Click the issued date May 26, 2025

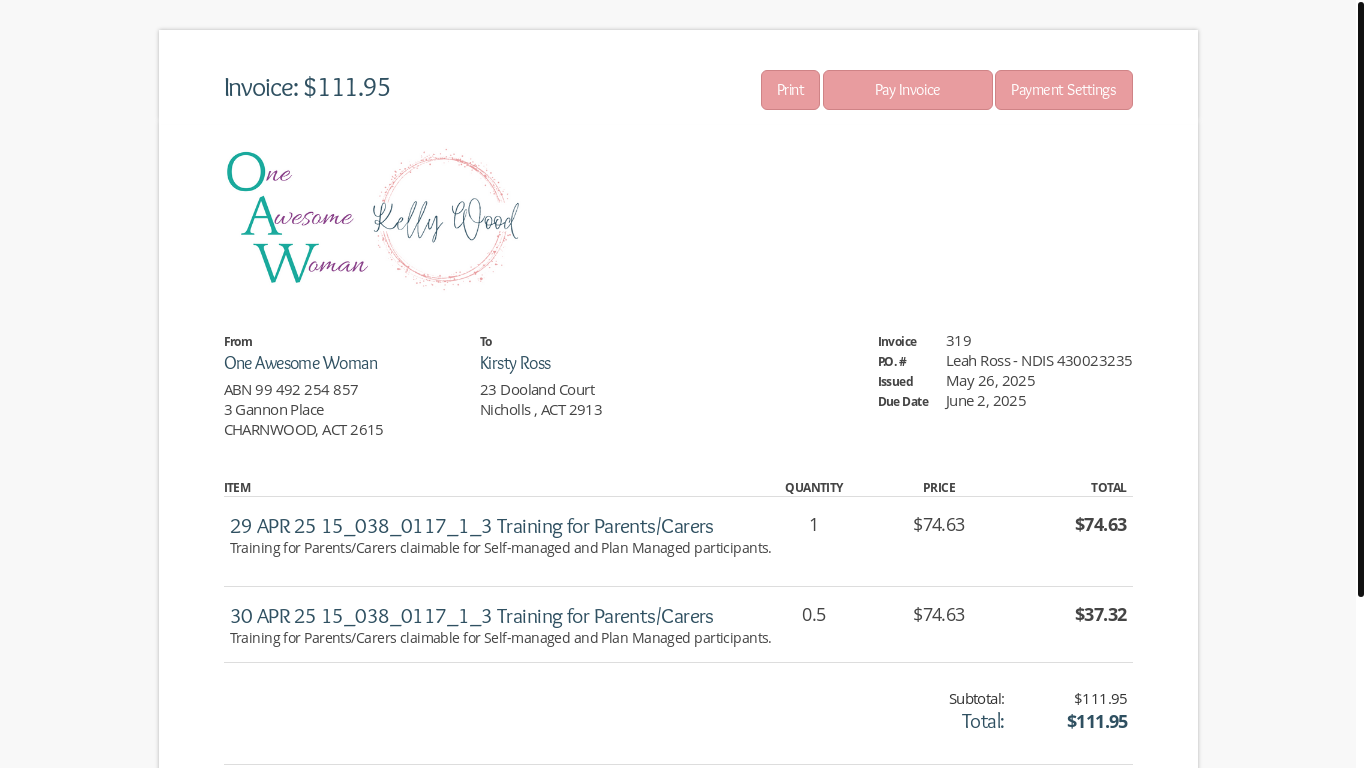pos(990,381)
